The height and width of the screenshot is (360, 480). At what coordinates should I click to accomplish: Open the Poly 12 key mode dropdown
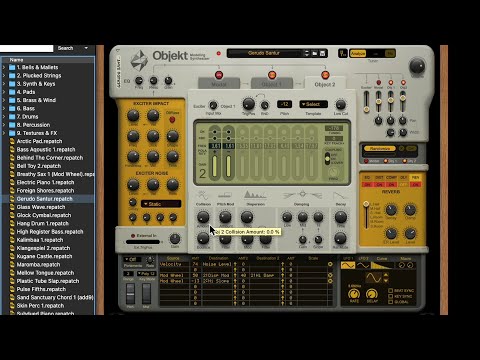[146, 274]
